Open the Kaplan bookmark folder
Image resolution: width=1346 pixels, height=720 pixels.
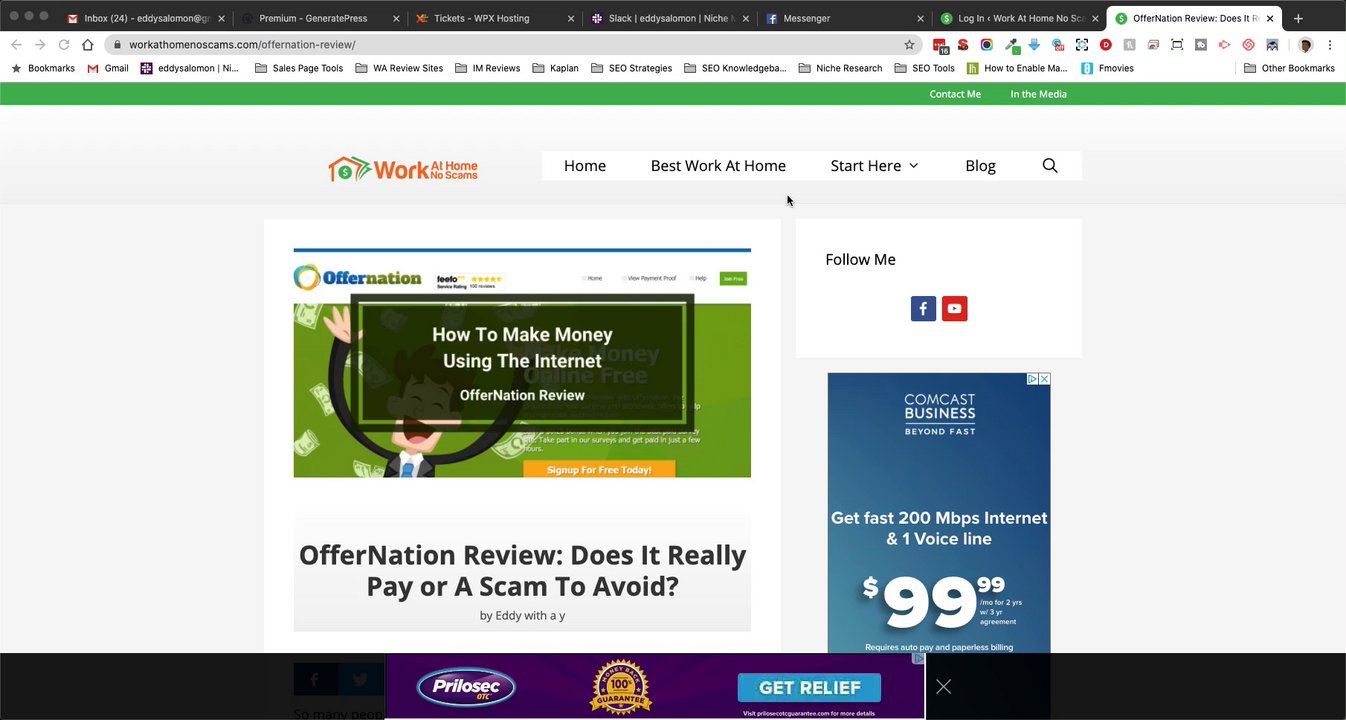[x=556, y=68]
